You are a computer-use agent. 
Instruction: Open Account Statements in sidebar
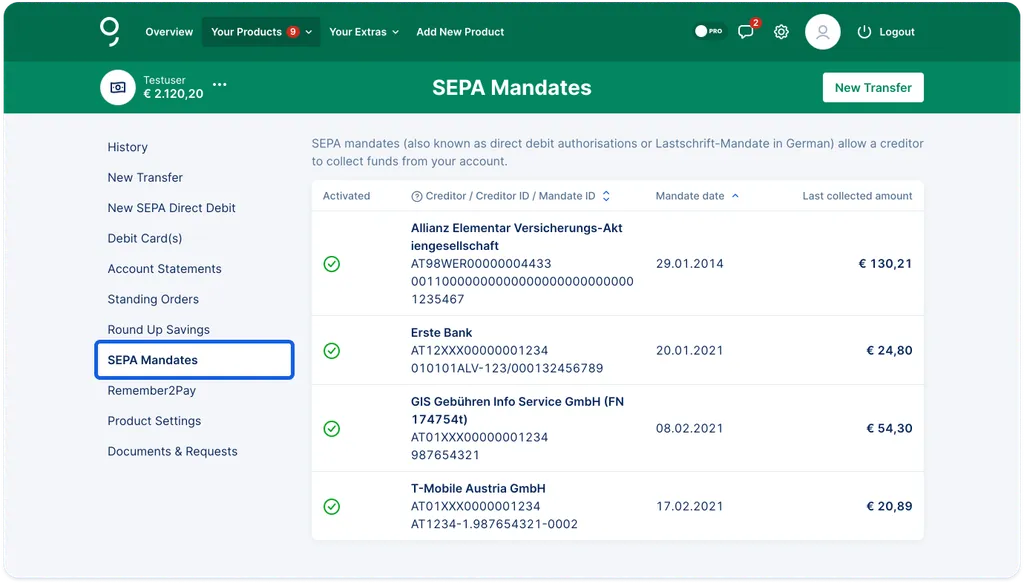click(165, 269)
